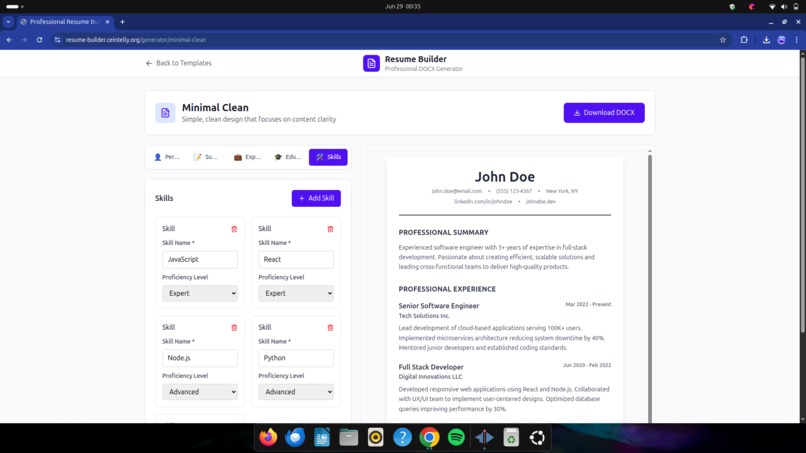Delete the React skill via trash icon
This screenshot has height=453, width=806.
[330, 229]
